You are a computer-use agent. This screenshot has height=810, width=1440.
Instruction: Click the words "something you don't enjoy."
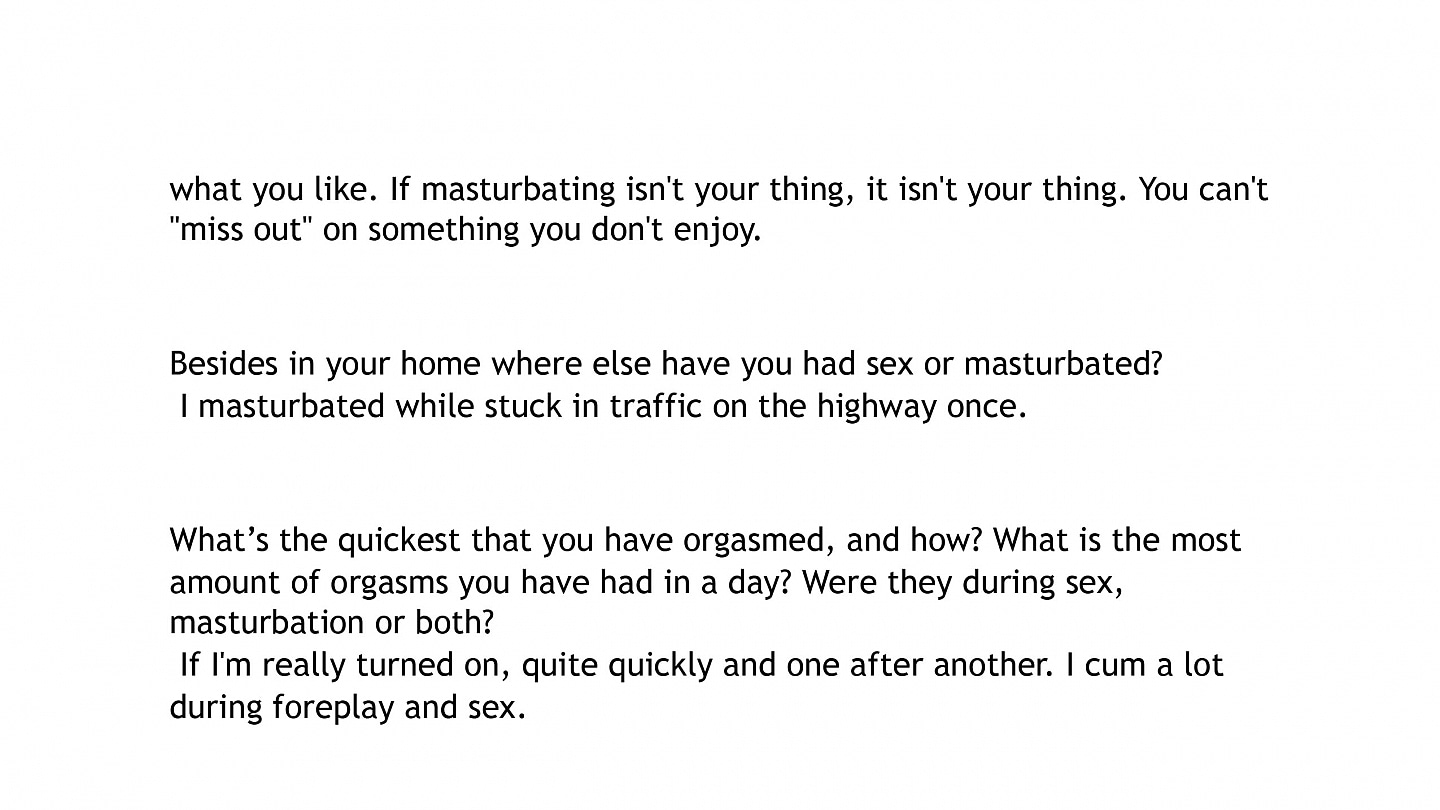pos(565,229)
